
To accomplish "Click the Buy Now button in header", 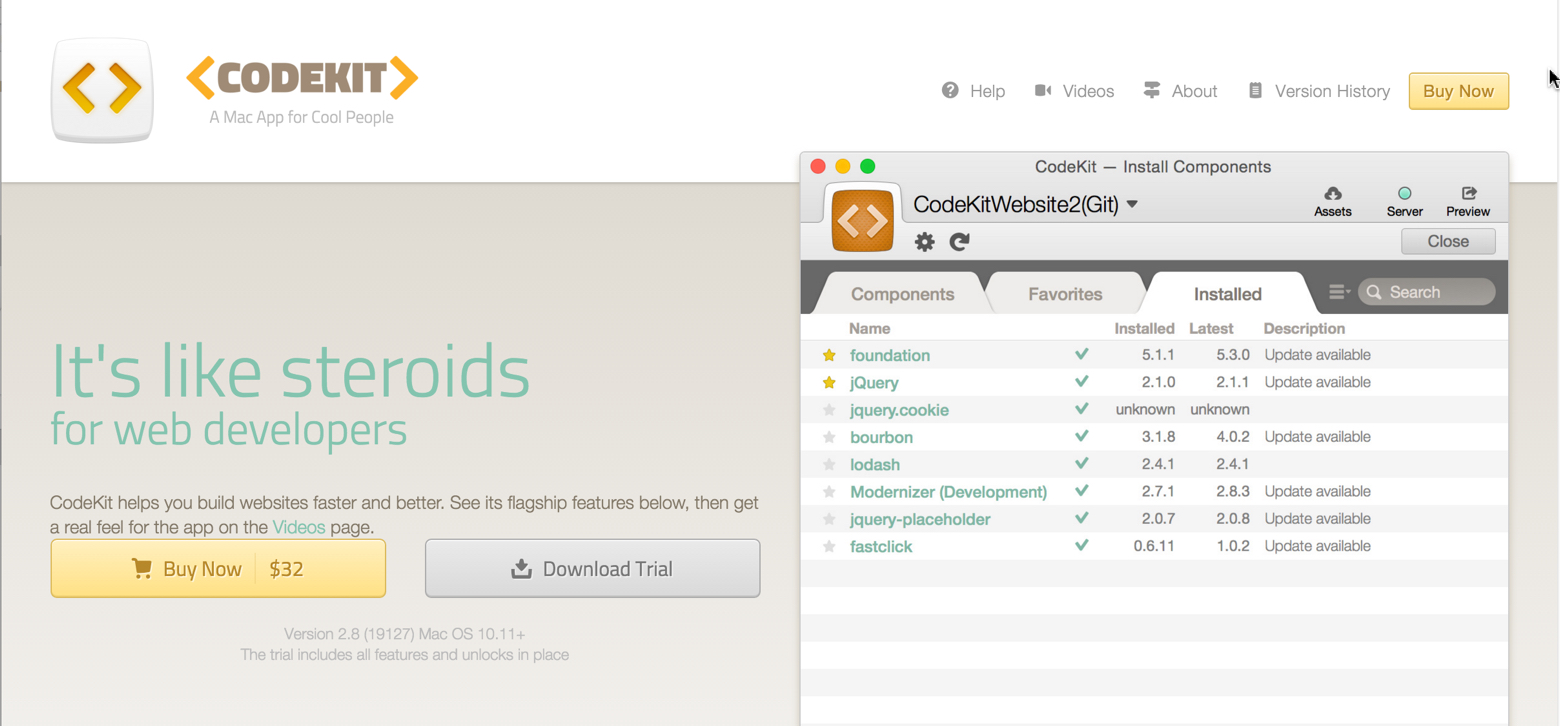I will pos(1458,91).
